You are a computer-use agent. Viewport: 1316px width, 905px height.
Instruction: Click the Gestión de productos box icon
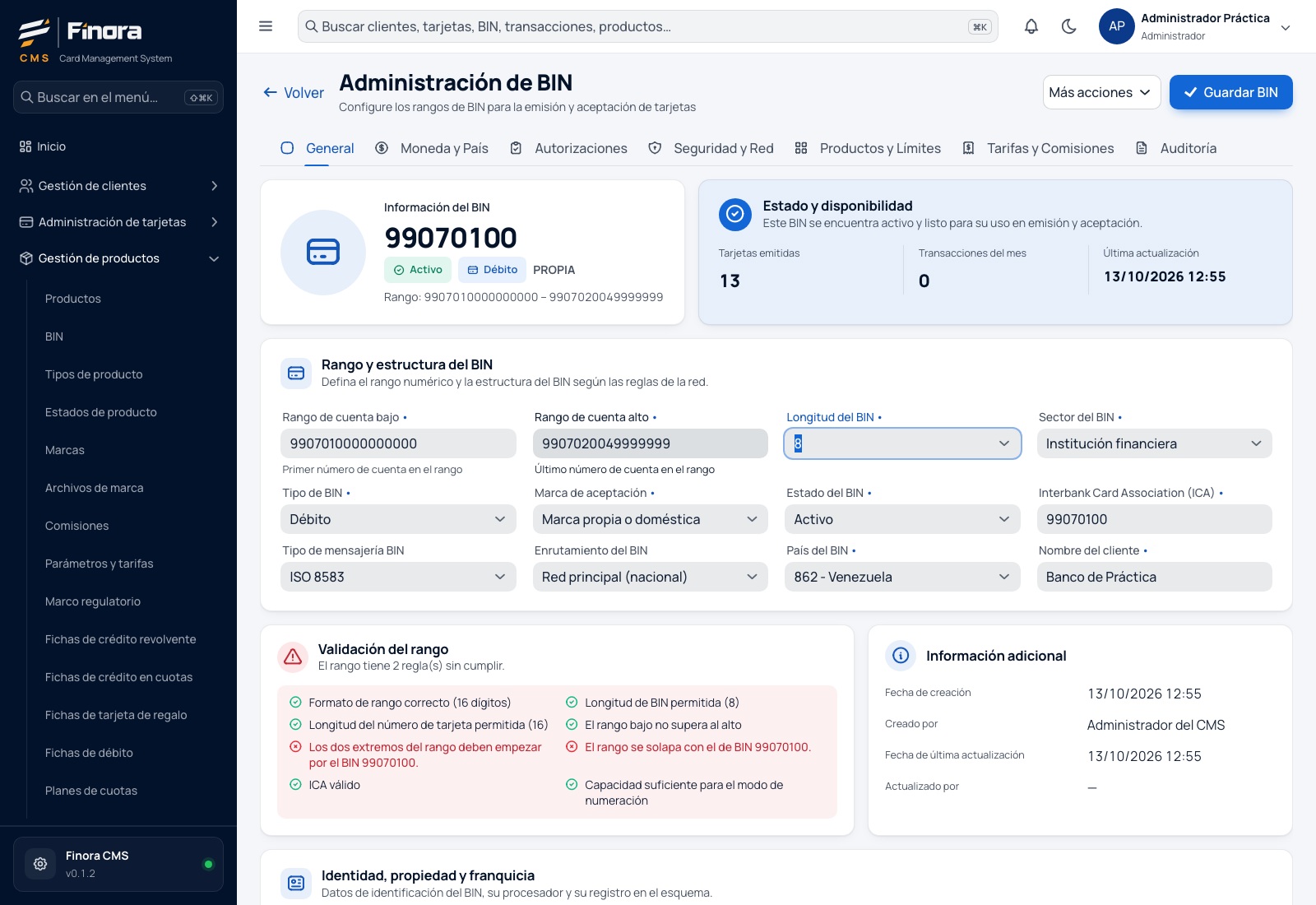(26, 258)
